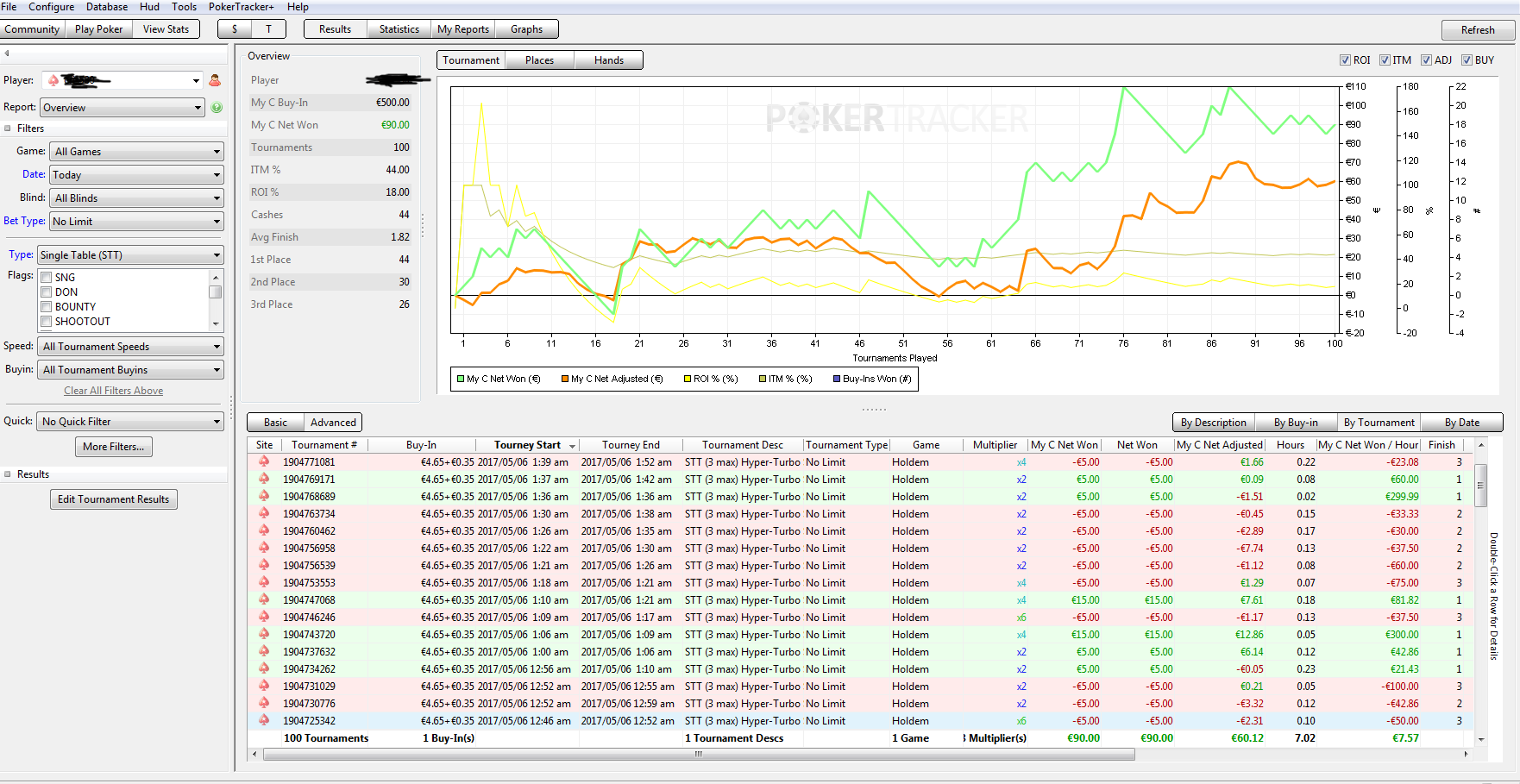Click the My C Net Adjusted legend swatch
This screenshot has height=784, width=1520.
pyautogui.click(x=565, y=379)
